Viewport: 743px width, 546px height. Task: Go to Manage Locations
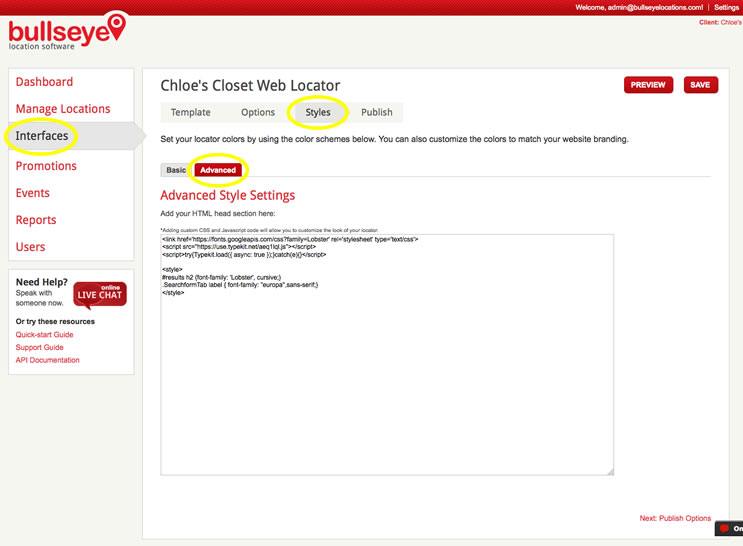[x=63, y=109]
